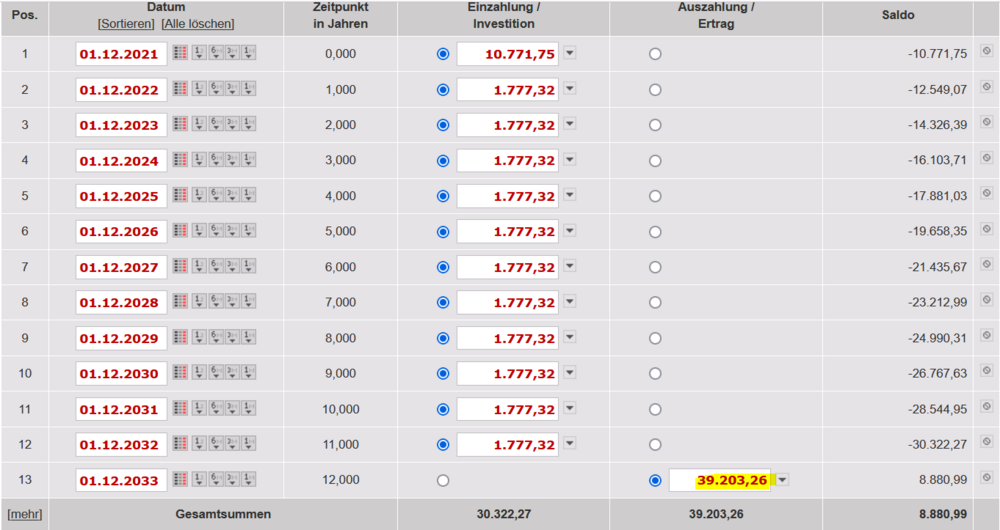This screenshot has height=530, width=1000.
Task: Click the Gesamtsummen label
Action: (223, 514)
